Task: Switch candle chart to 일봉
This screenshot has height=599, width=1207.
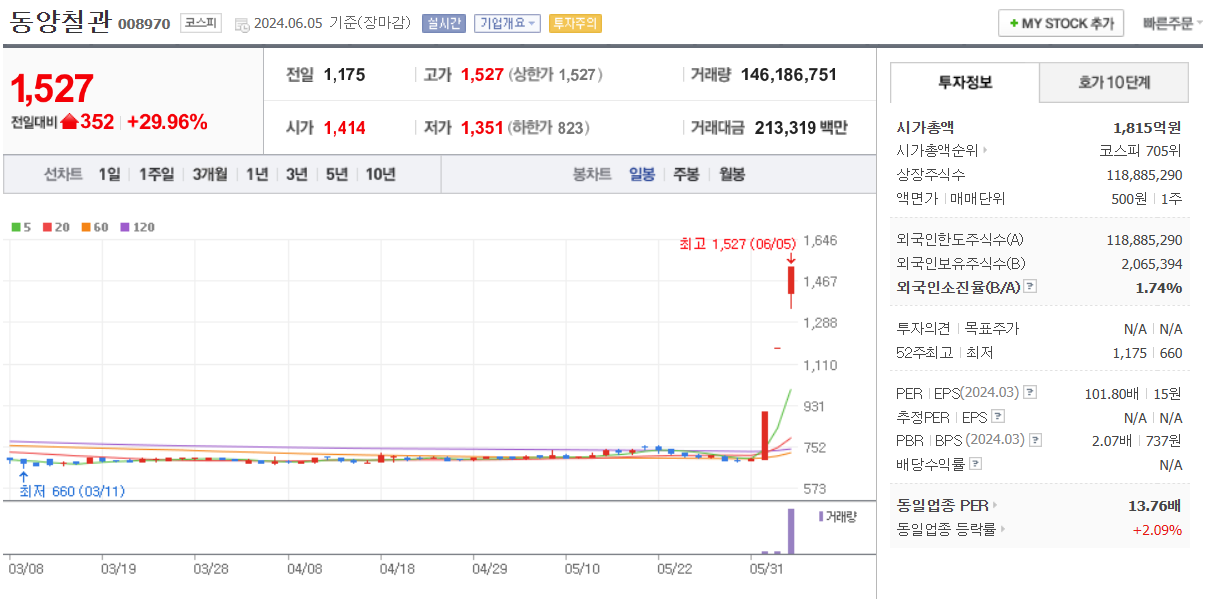Action: 642,174
